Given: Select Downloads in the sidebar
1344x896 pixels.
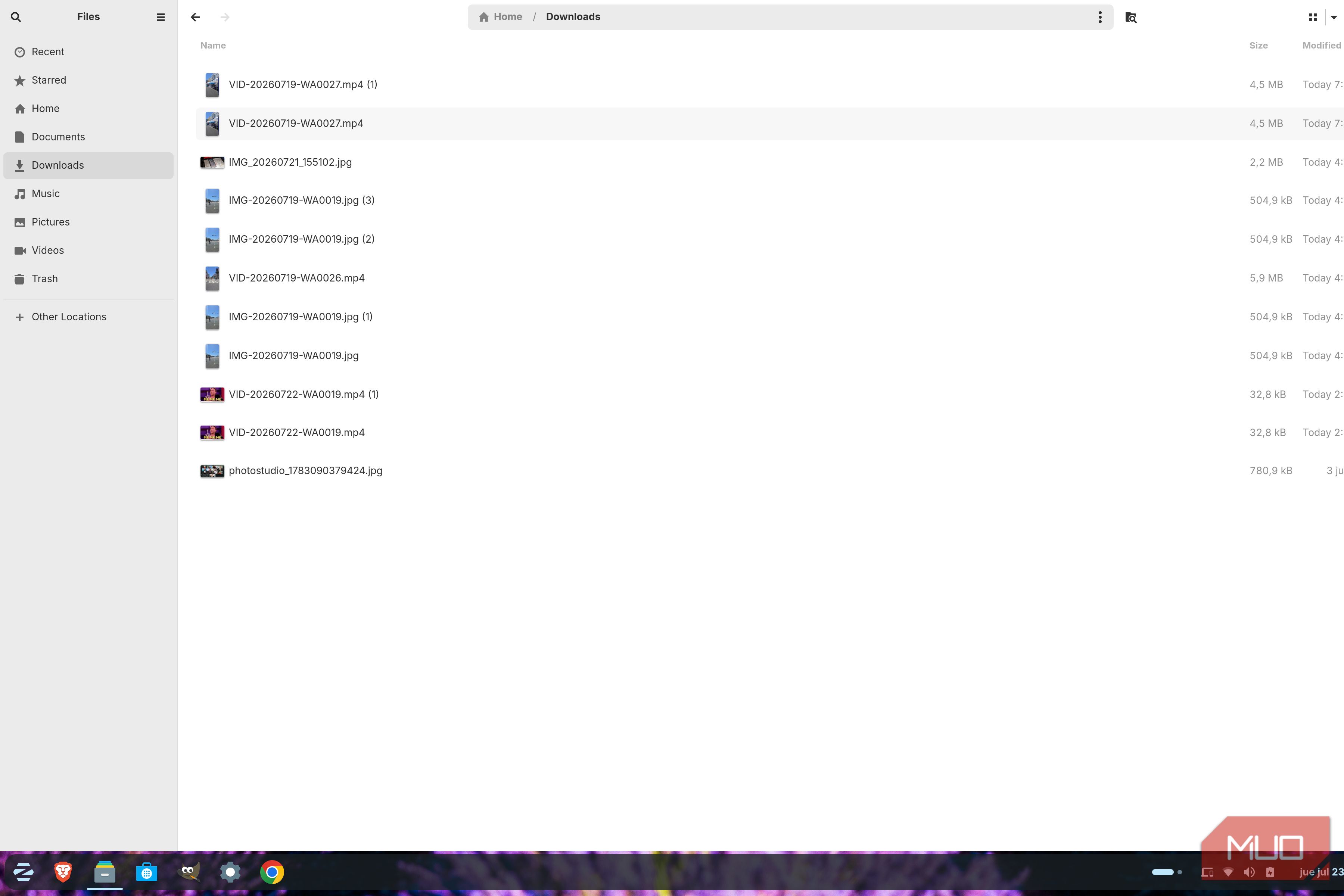Looking at the screenshot, I should click(x=88, y=166).
